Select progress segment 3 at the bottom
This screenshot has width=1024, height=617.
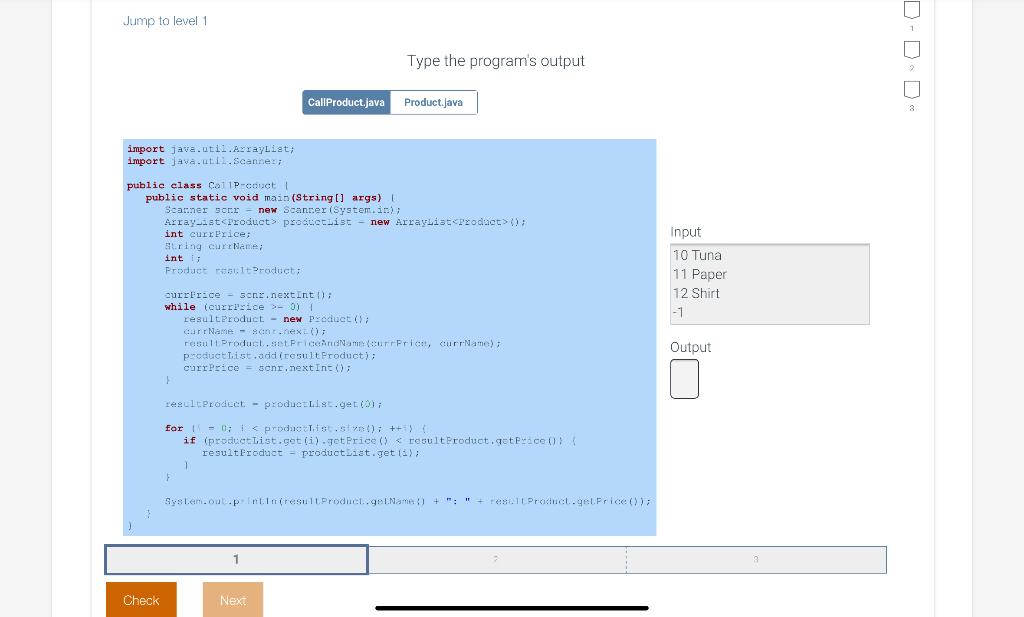(756, 559)
